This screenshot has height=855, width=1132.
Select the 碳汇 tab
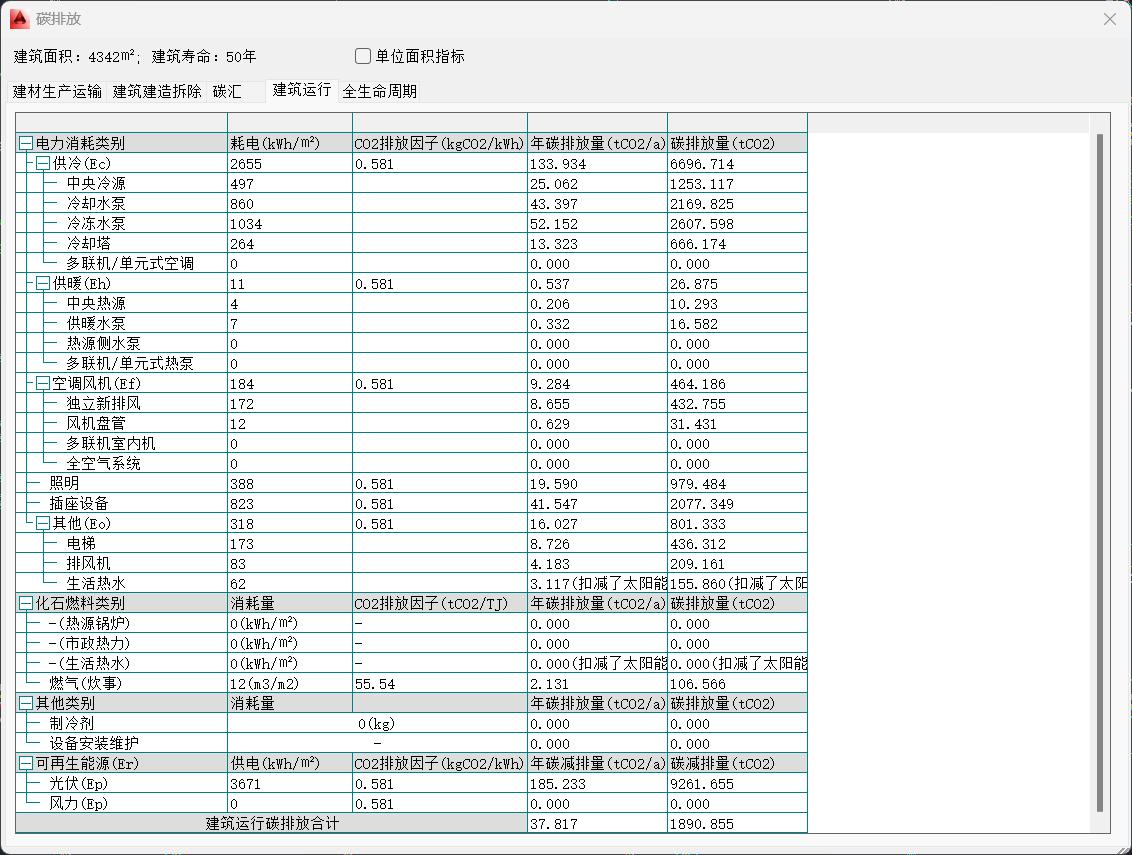(228, 91)
